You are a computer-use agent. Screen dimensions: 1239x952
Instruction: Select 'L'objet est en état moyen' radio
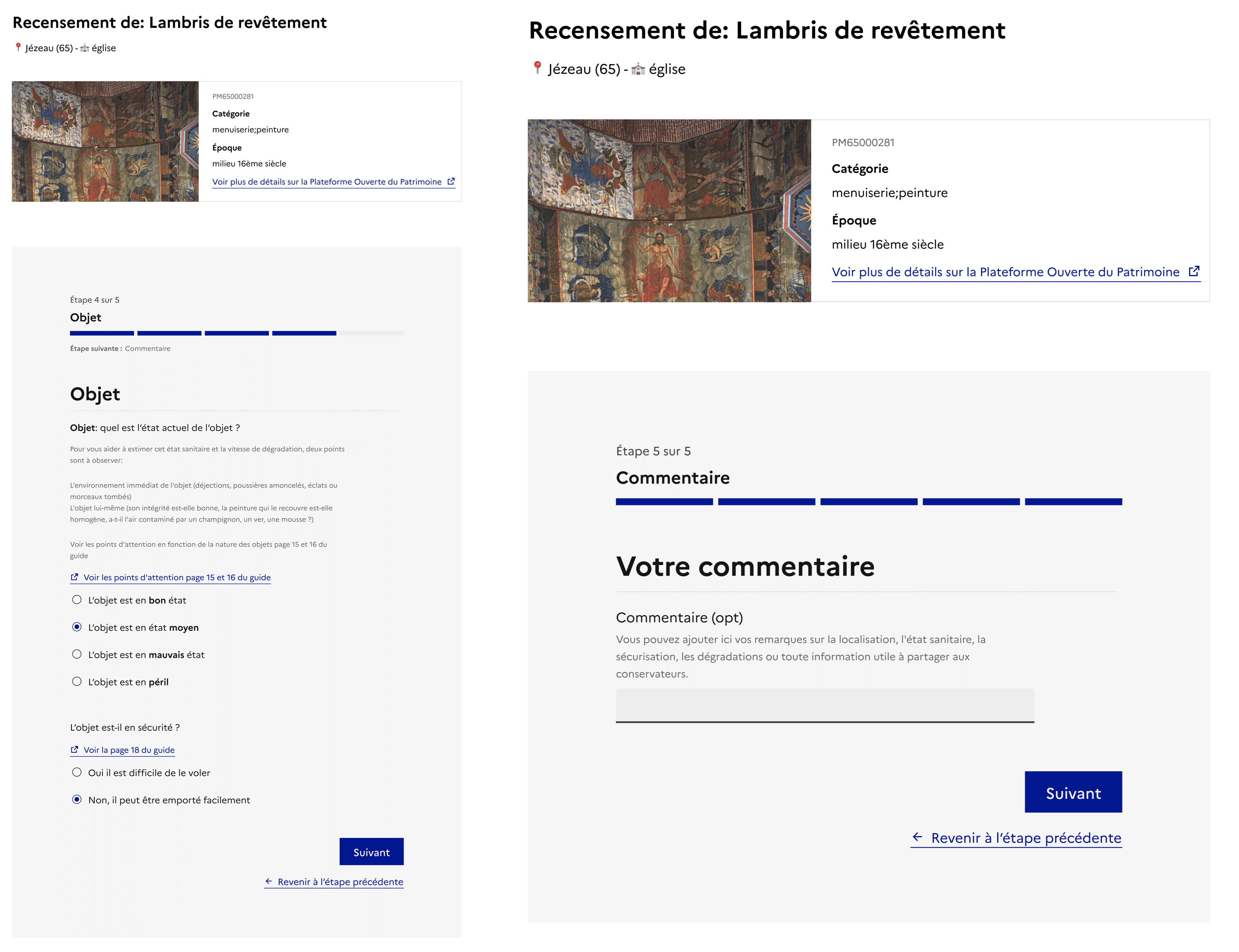point(77,627)
